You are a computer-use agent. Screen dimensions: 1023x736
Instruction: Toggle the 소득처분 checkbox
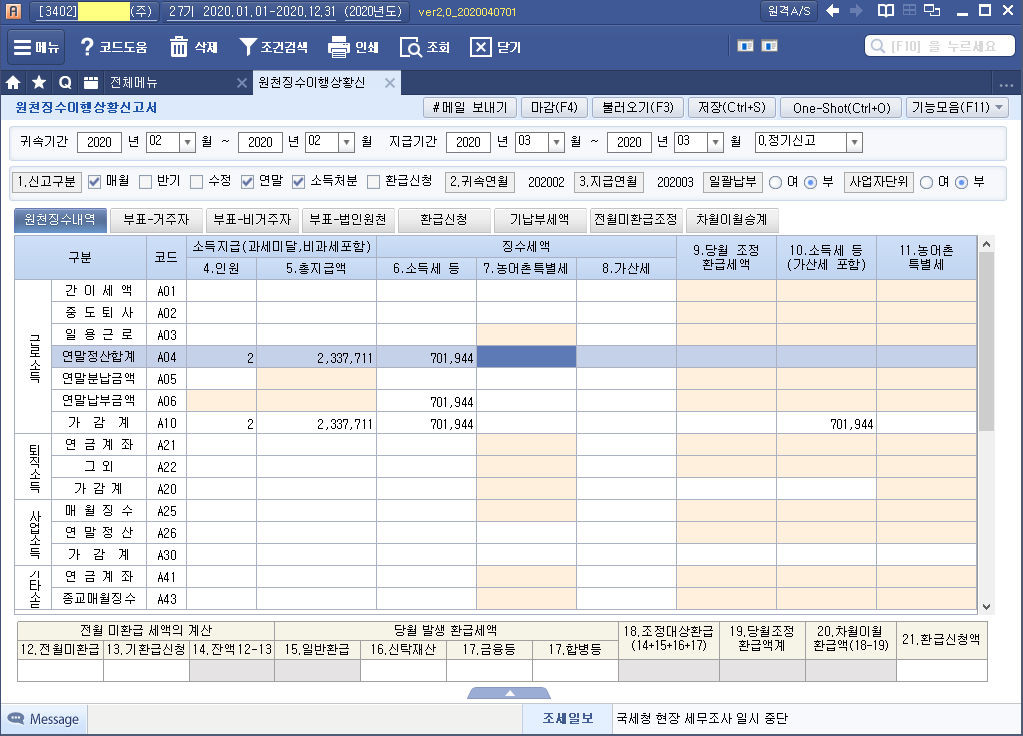[x=298, y=182]
